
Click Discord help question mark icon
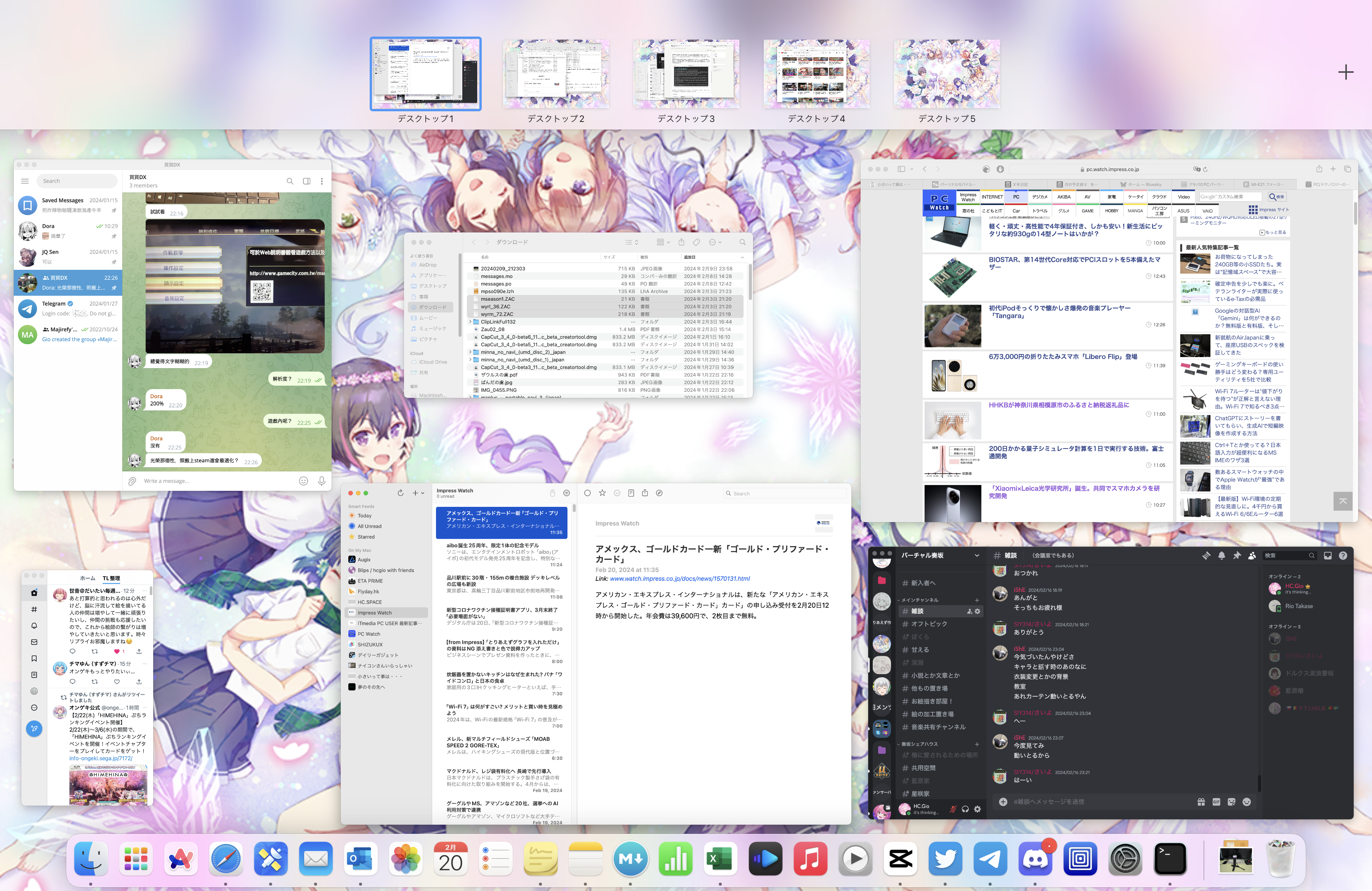[x=1343, y=555]
